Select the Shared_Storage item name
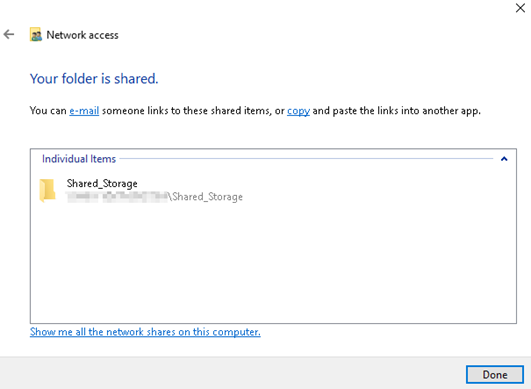Viewport: 531px width, 389px height. tap(102, 183)
